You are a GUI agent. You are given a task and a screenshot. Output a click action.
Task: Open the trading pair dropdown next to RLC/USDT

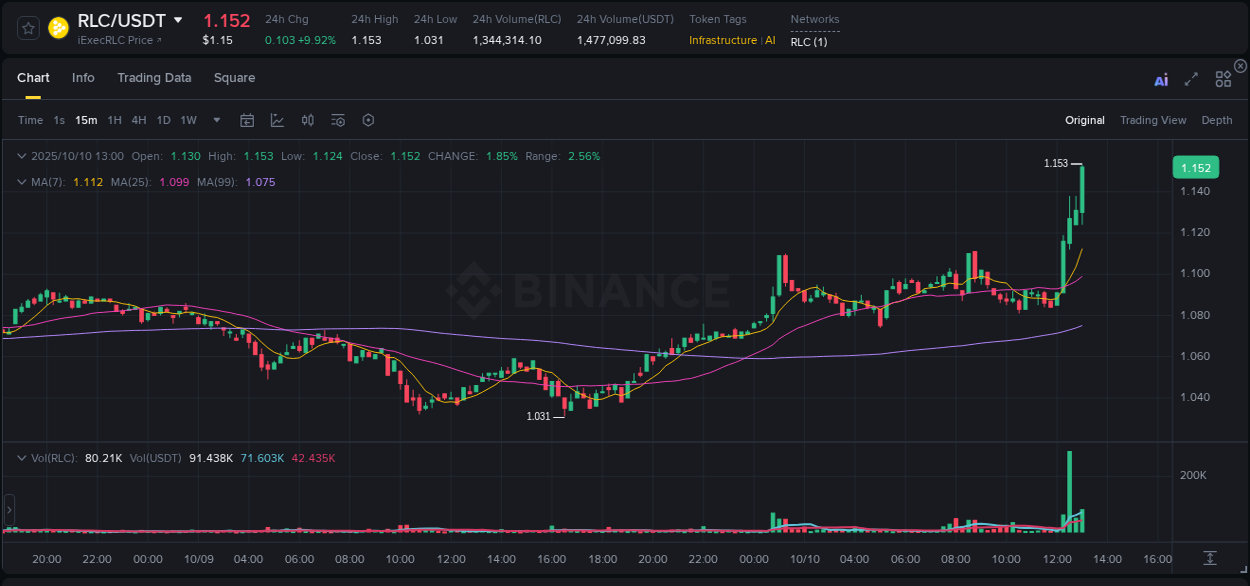tap(179, 20)
